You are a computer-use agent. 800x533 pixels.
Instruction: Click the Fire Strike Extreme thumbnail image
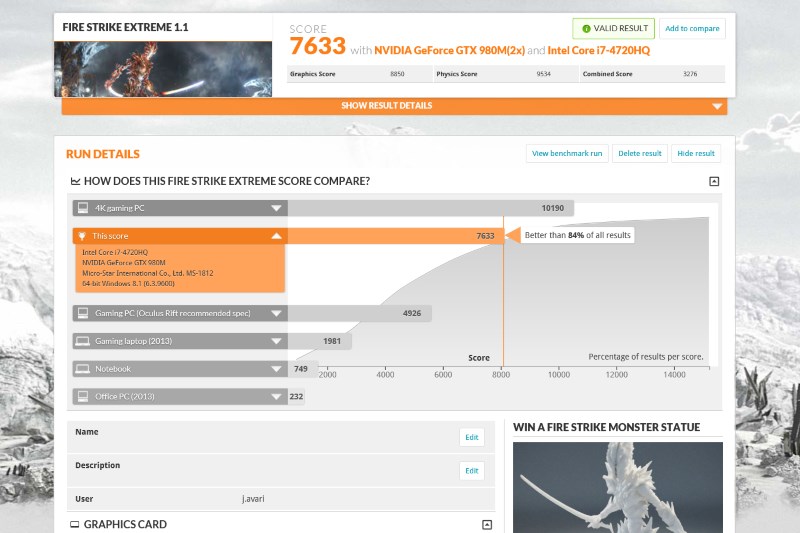(163, 69)
